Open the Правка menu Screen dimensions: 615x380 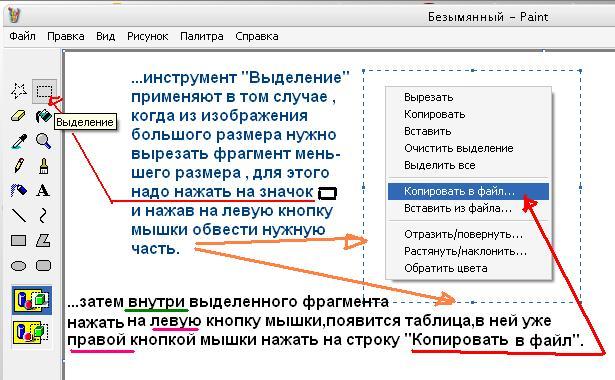(66, 36)
